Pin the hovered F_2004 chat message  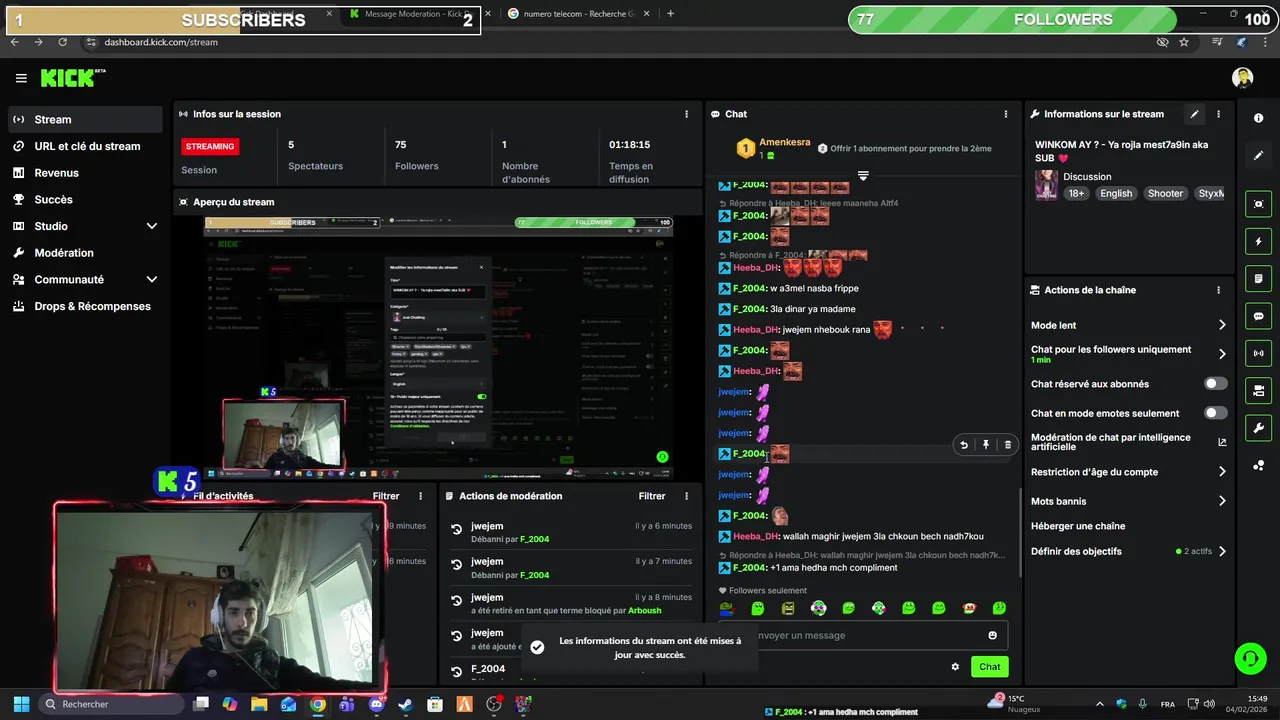986,445
